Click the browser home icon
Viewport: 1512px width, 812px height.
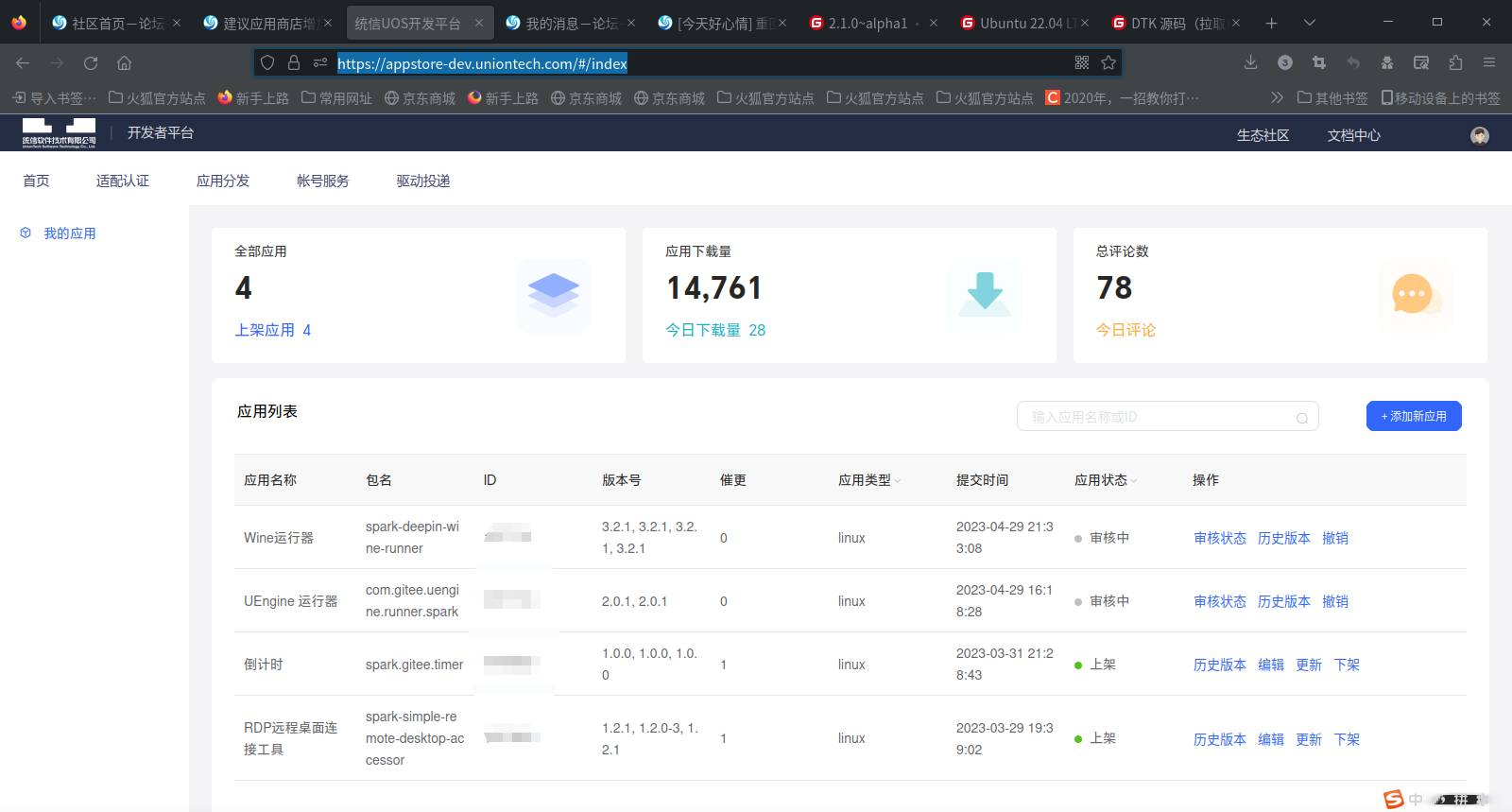[124, 63]
